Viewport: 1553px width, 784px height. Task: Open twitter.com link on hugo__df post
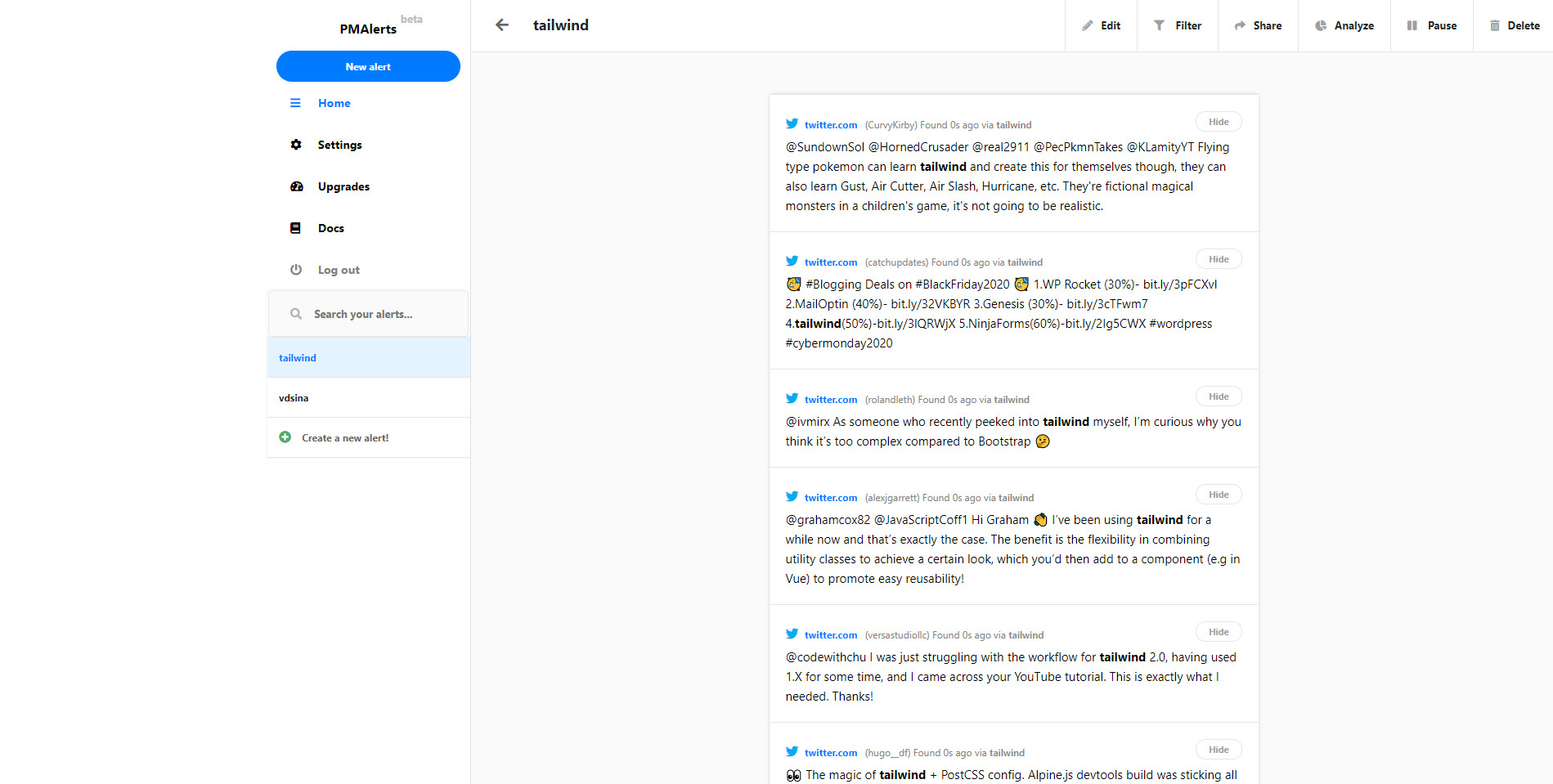[x=831, y=753]
